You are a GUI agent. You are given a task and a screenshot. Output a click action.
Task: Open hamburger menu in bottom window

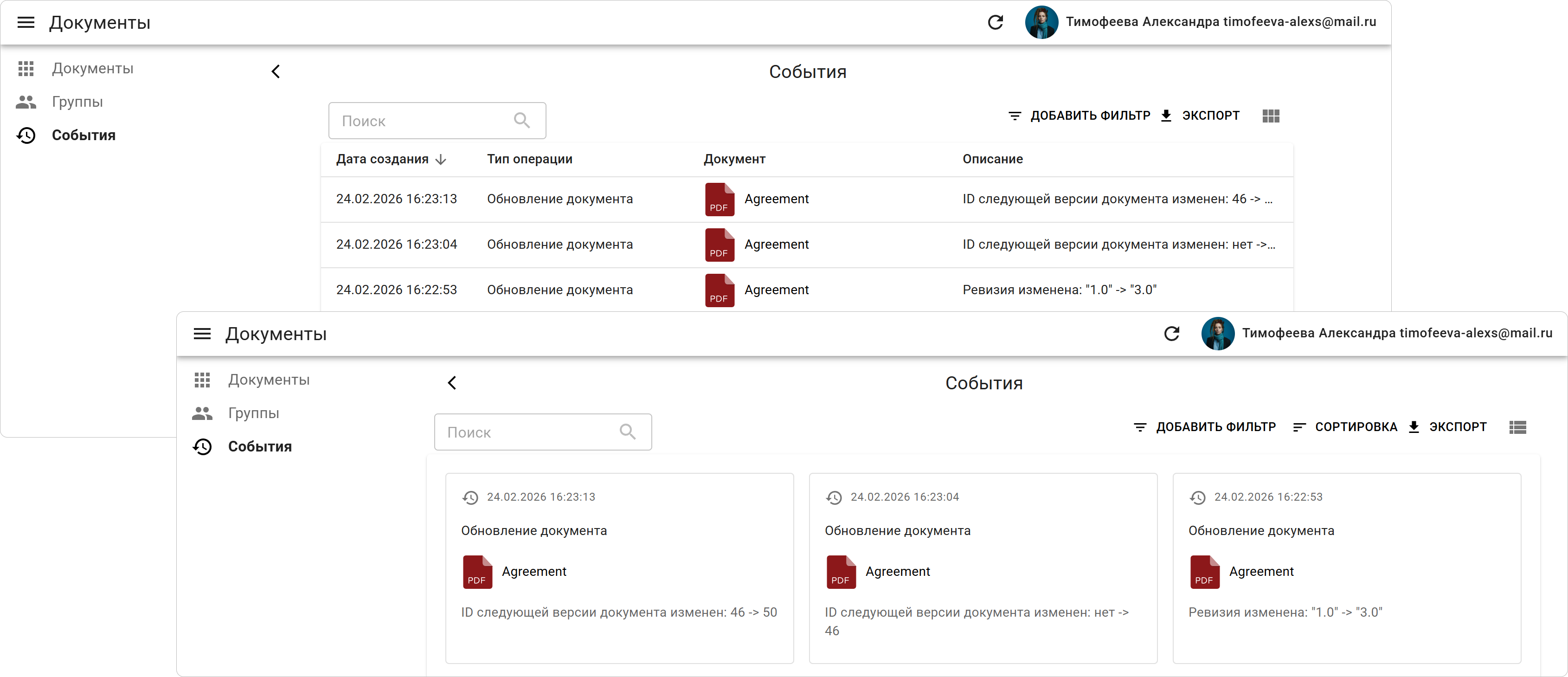202,334
